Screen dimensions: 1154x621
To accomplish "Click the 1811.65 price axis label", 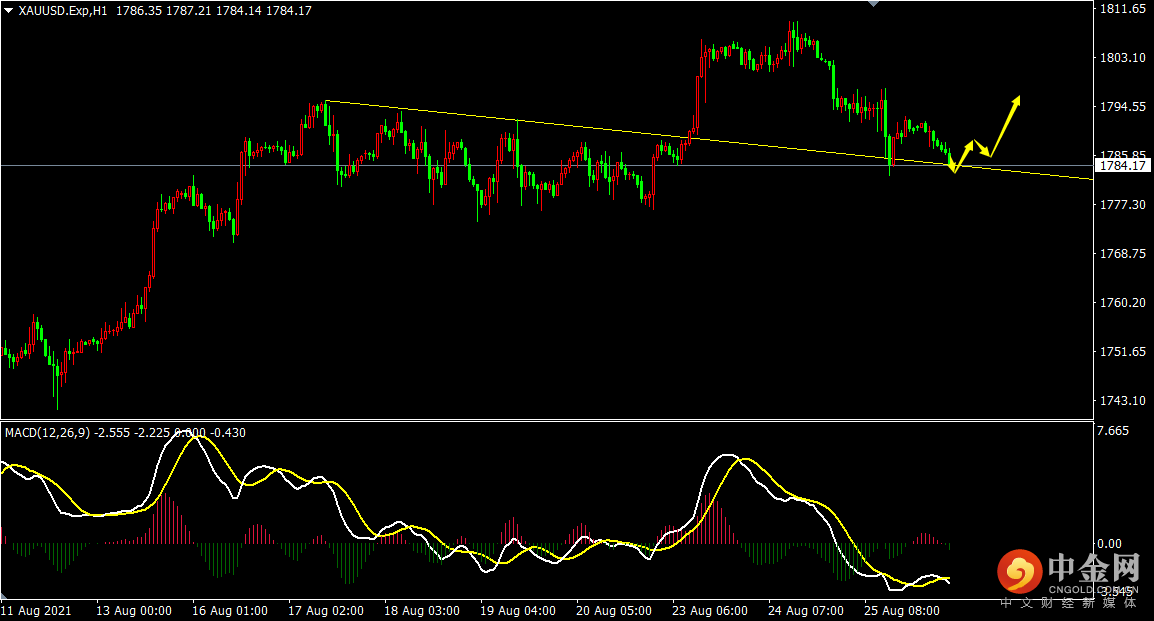I will click(1122, 9).
